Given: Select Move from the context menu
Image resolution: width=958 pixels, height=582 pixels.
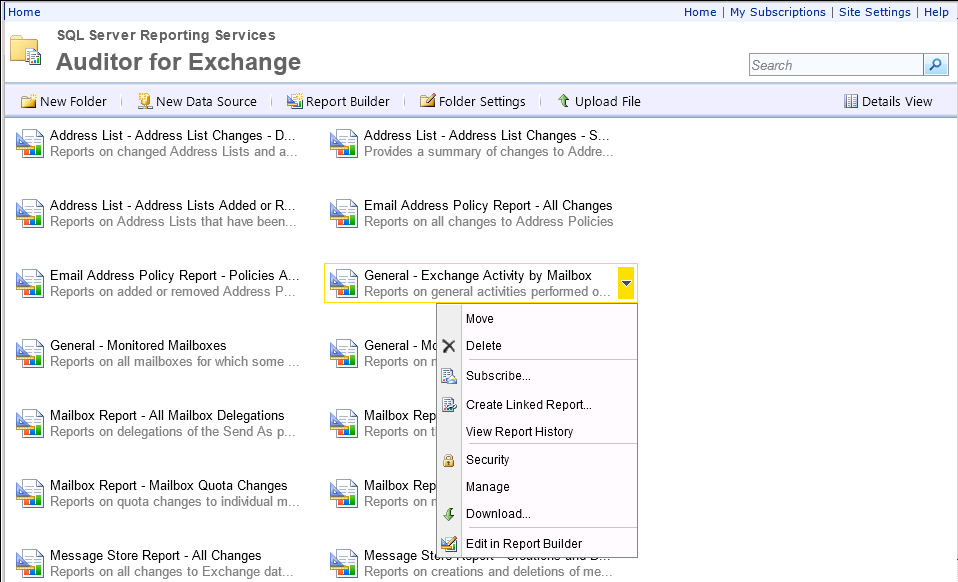Looking at the screenshot, I should click(480, 319).
